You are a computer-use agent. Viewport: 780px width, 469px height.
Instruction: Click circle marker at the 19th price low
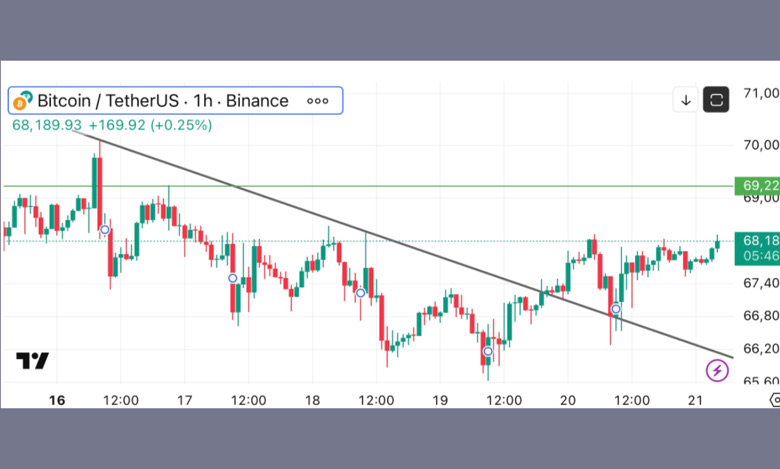tap(487, 351)
